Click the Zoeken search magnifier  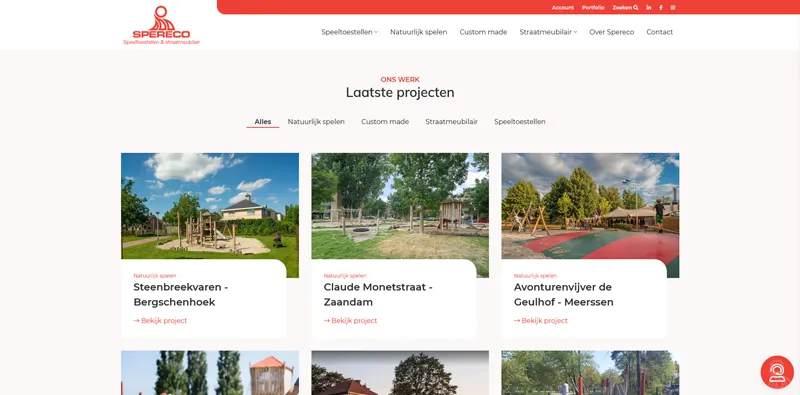click(636, 8)
